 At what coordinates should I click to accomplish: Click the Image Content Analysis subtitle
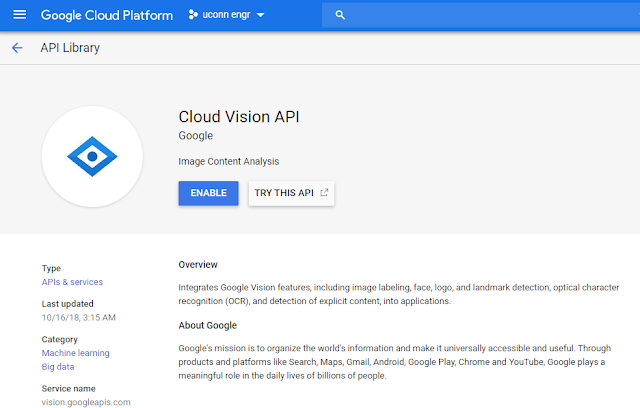click(229, 161)
